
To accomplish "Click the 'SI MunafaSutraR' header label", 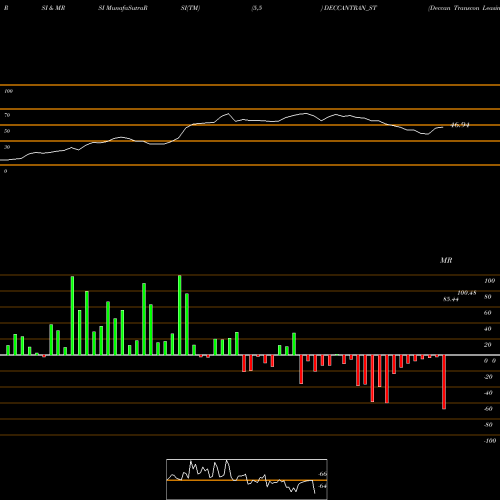I will click(x=123, y=8).
